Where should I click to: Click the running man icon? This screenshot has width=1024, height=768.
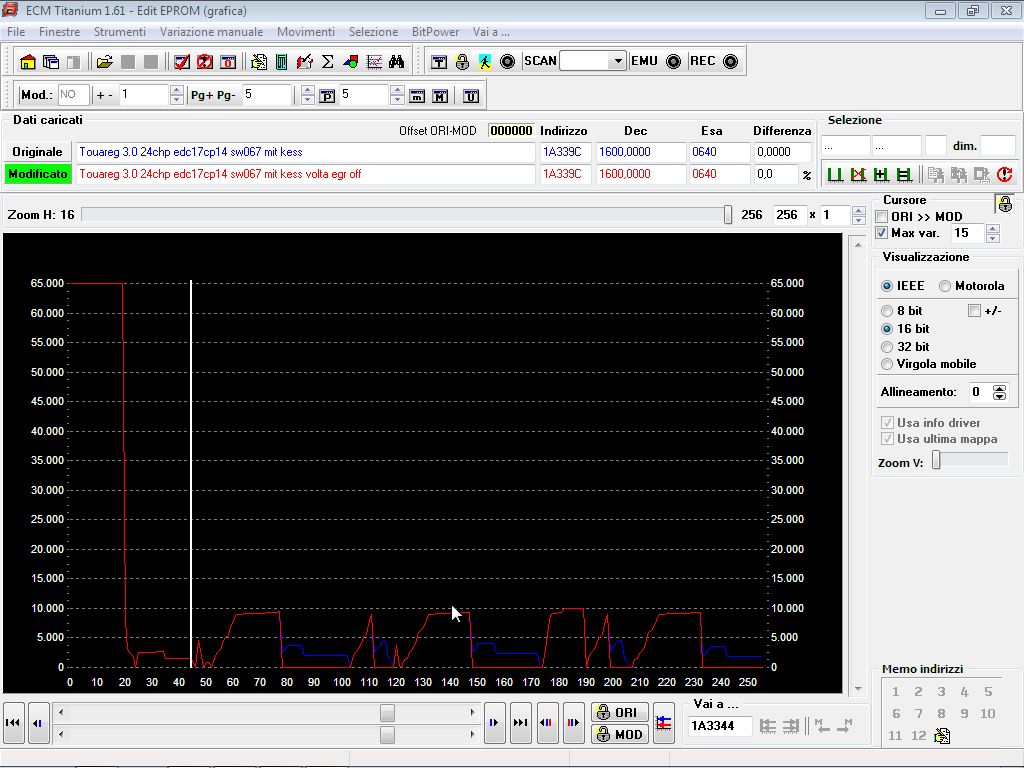(485, 61)
